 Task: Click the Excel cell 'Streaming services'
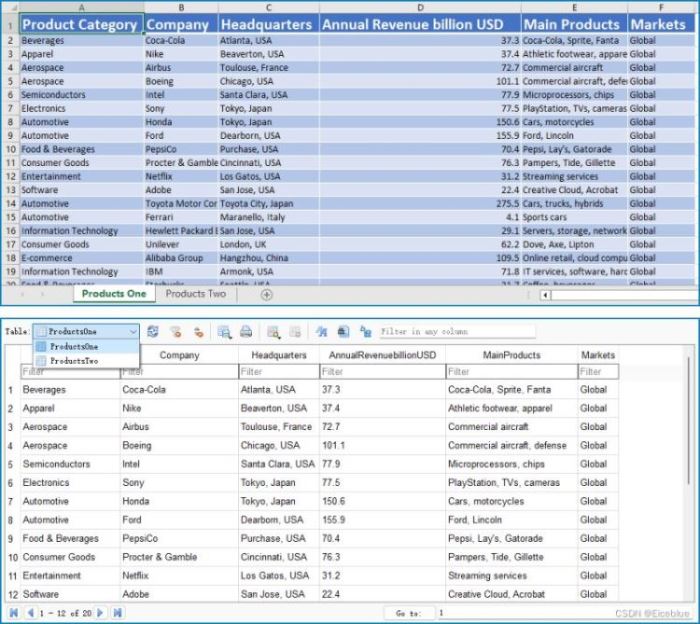[574, 176]
